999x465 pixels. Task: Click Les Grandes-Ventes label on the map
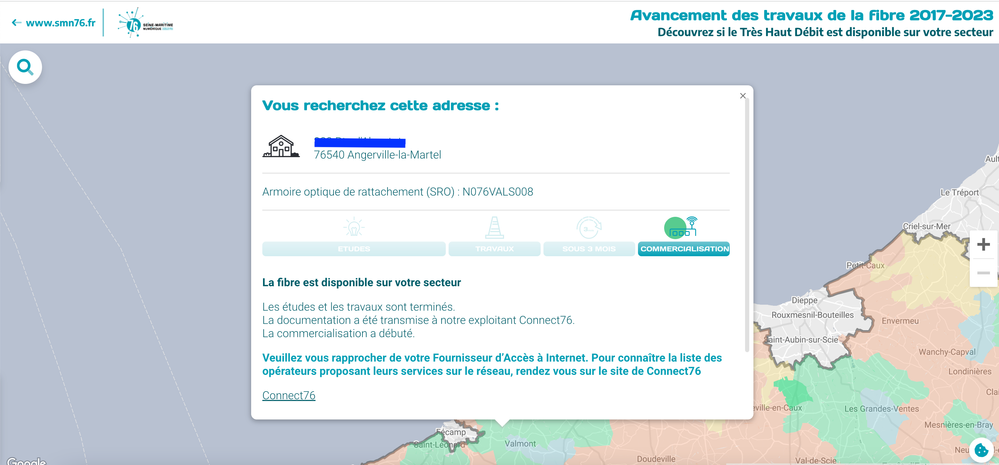[880, 408]
